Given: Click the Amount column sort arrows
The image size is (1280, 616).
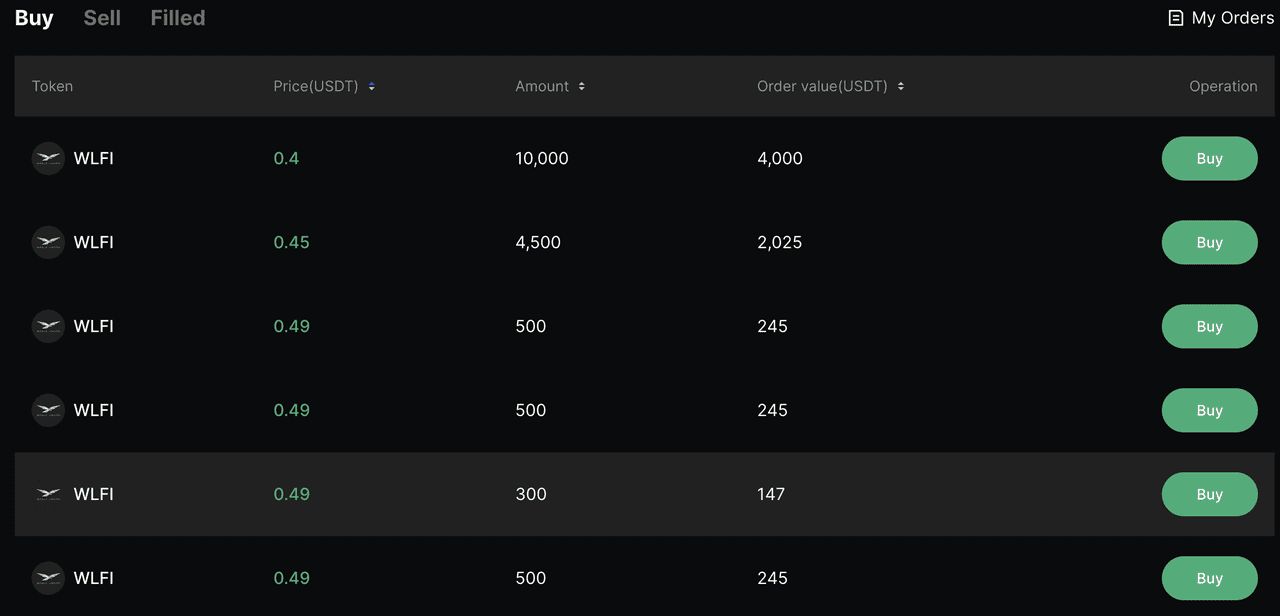Looking at the screenshot, I should [x=582, y=86].
